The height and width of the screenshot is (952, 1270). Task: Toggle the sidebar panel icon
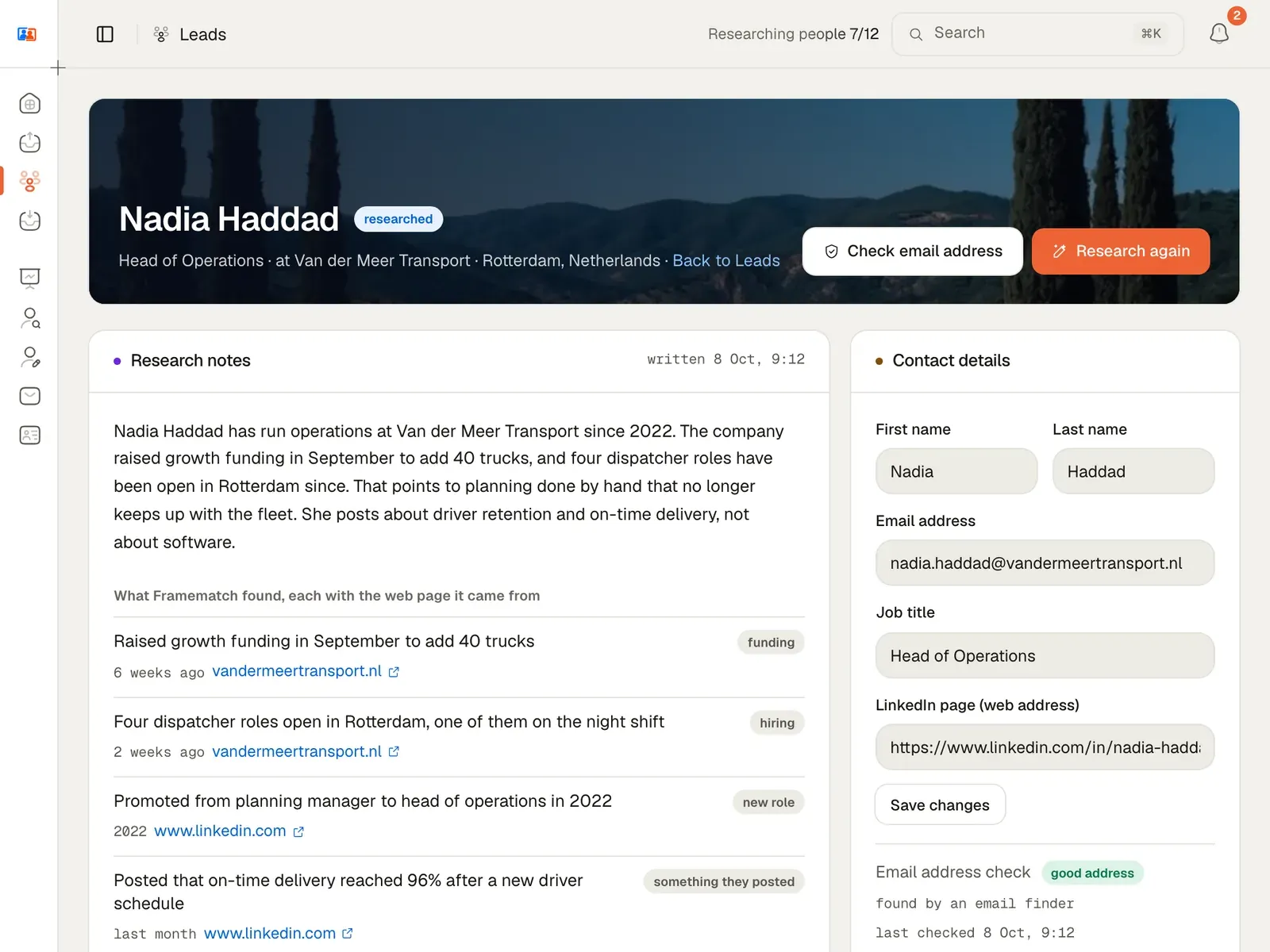click(105, 34)
